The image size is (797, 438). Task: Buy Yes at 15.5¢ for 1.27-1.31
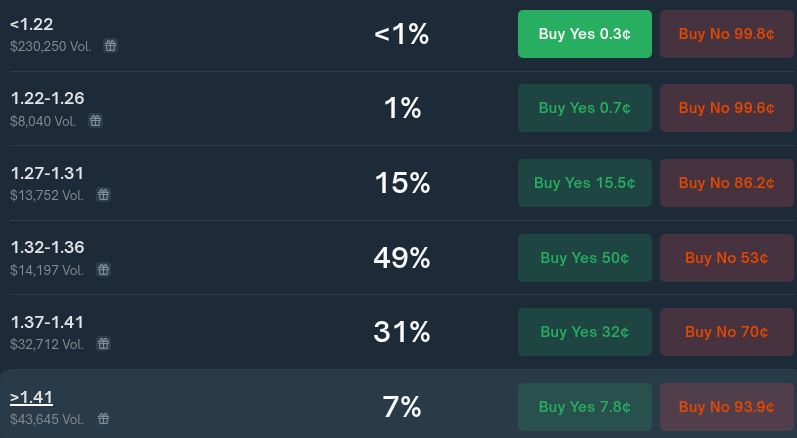point(585,183)
